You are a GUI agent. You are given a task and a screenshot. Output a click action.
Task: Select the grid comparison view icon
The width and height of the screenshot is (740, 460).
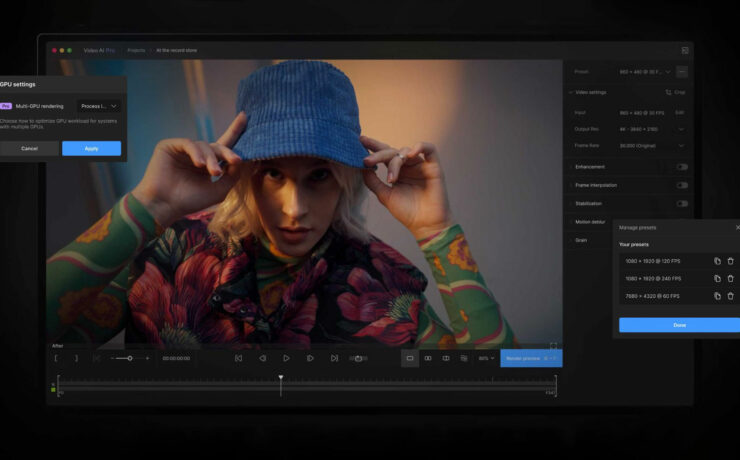[x=464, y=358]
